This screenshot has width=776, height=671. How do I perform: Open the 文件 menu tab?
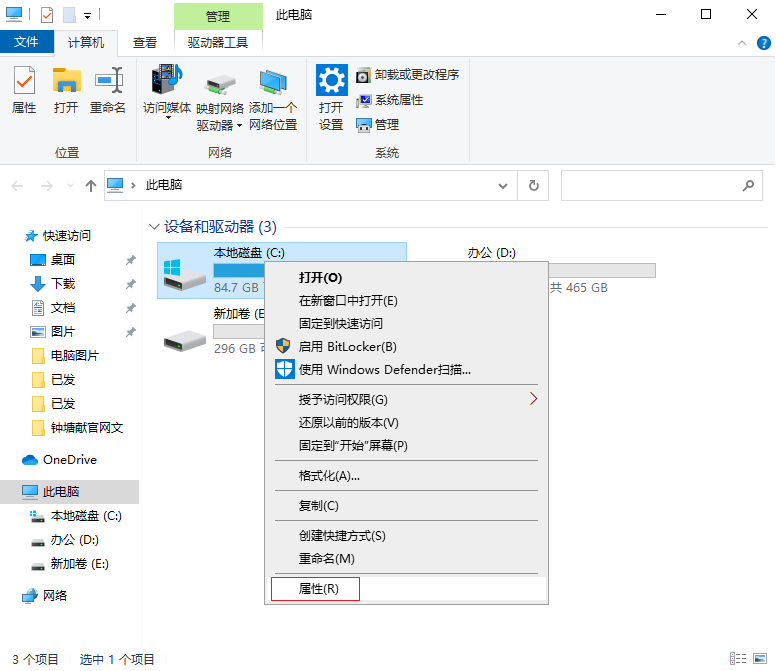27,42
